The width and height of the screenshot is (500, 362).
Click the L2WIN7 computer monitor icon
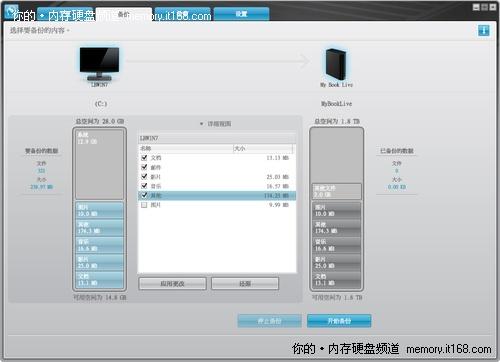tap(99, 64)
